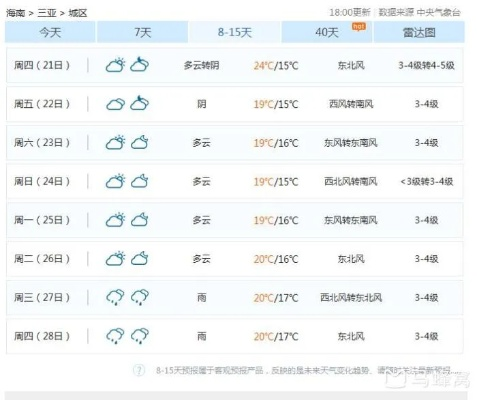The width and height of the screenshot is (477, 400).
Task: Open the 今天 forecast tab
Action: coord(50,32)
